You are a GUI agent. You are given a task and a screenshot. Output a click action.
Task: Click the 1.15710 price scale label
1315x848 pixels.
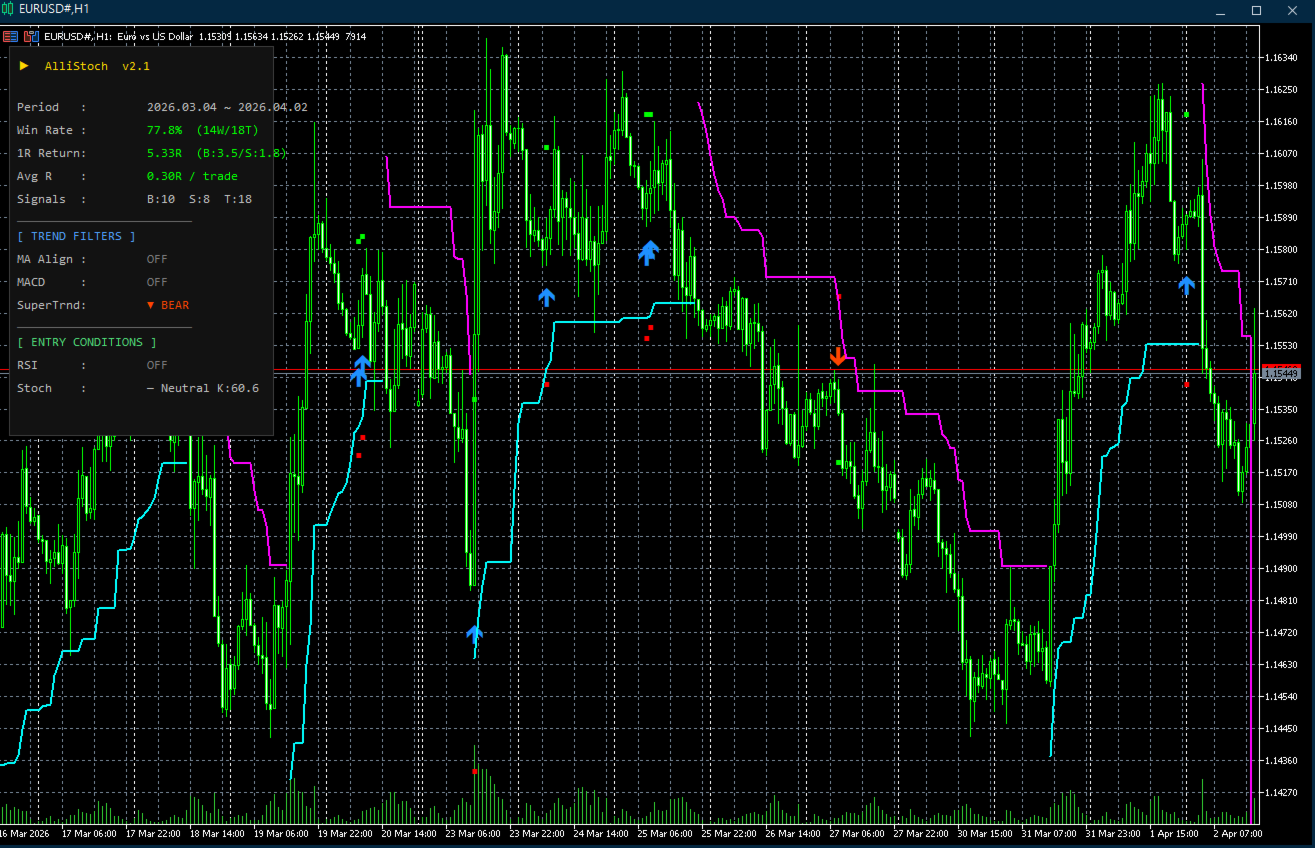point(1281,281)
